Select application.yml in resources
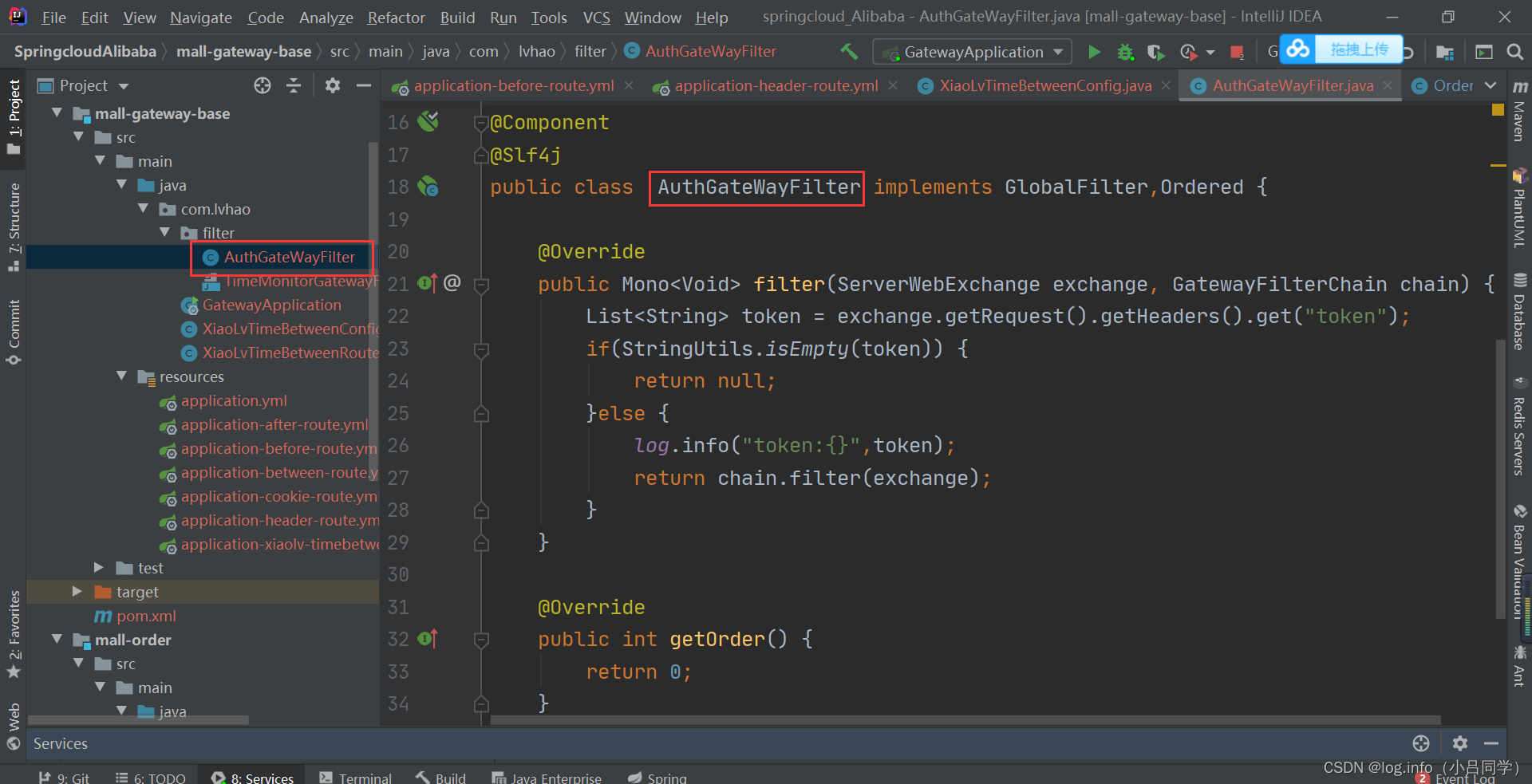 [x=234, y=400]
